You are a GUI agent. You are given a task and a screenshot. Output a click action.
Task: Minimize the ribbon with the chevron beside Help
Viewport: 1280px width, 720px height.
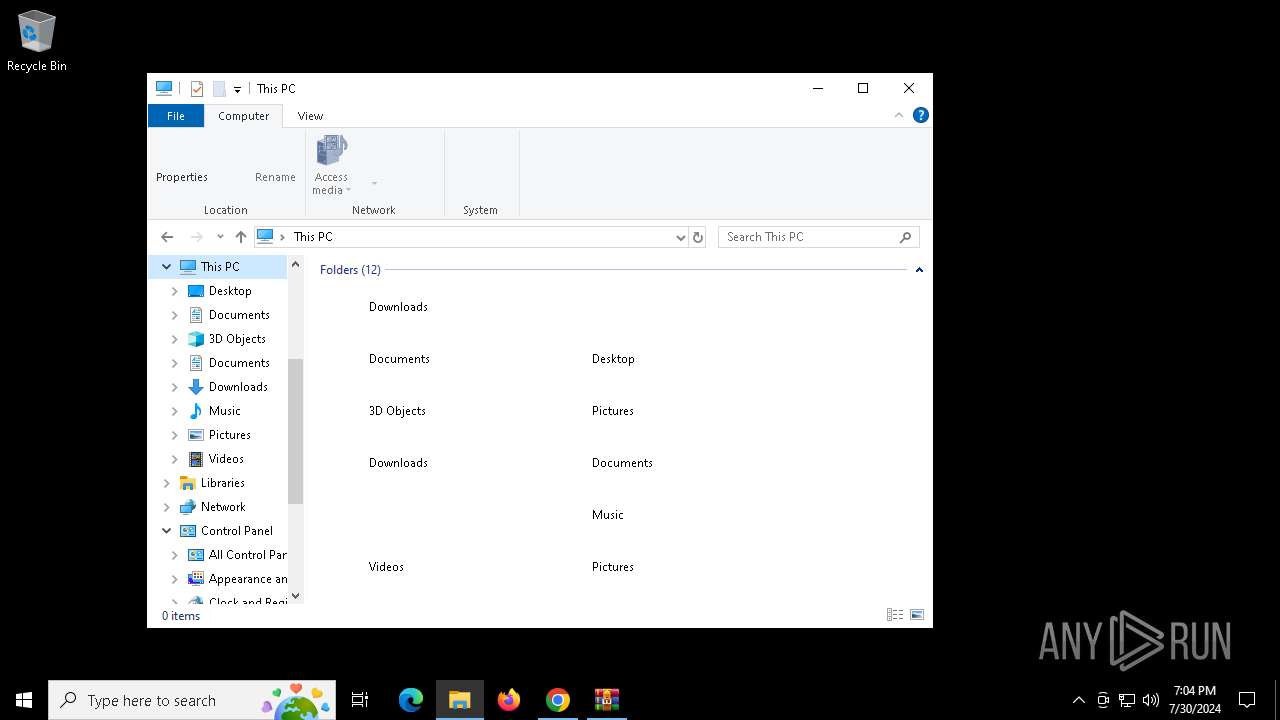(x=898, y=115)
